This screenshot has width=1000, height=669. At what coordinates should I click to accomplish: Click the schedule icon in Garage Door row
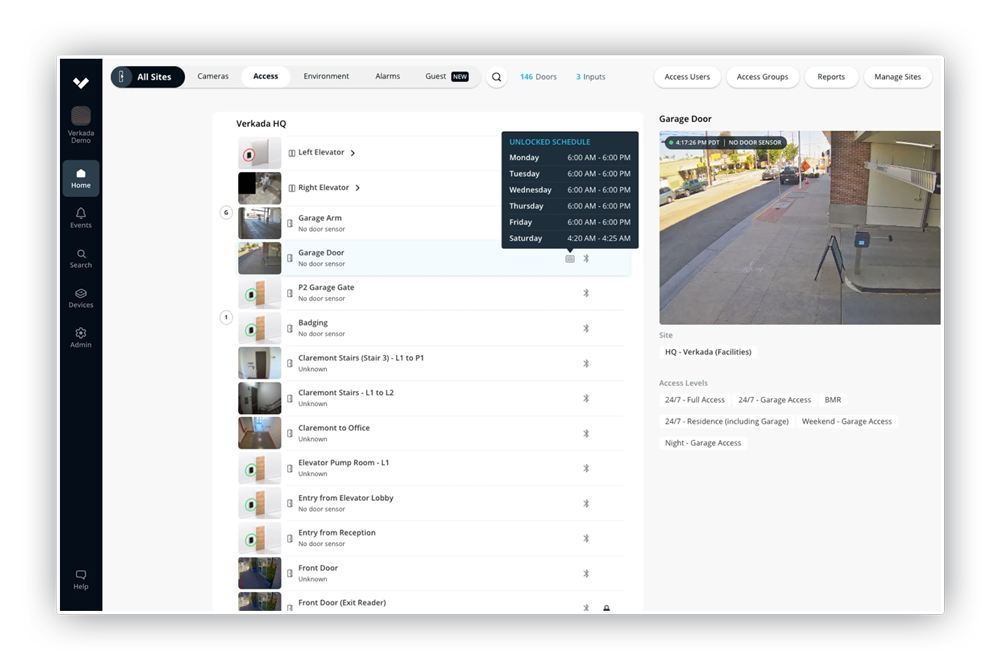pos(570,258)
